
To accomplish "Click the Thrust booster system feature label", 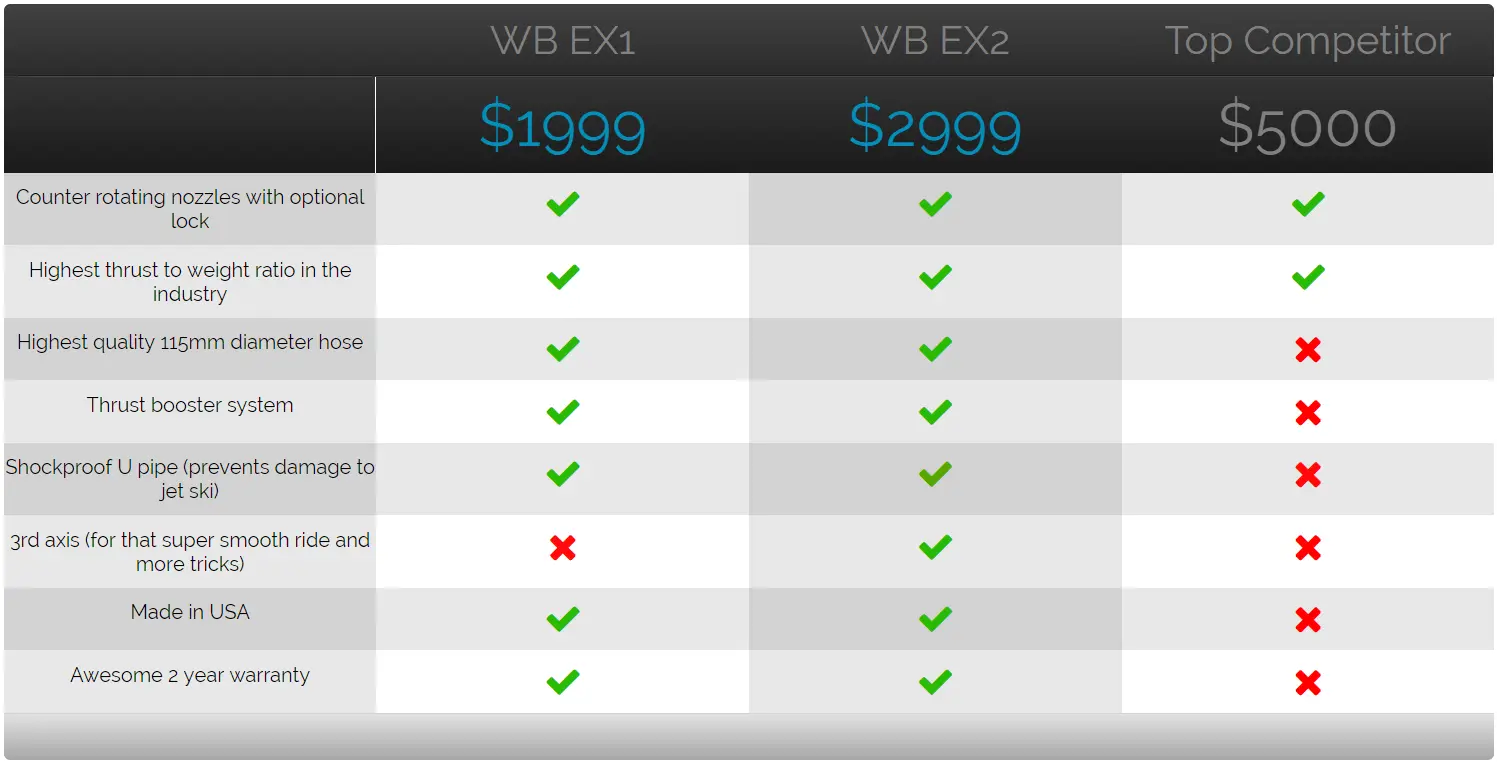I will (190, 405).
